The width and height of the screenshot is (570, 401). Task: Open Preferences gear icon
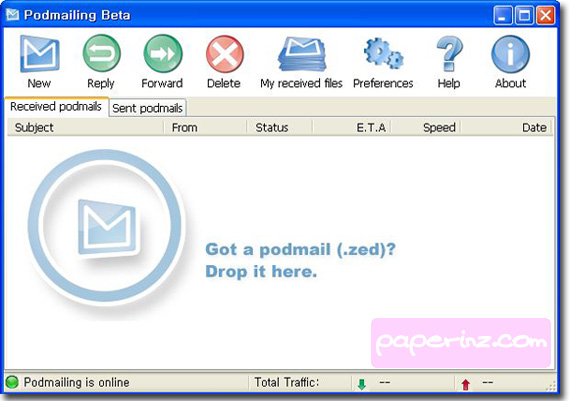pos(383,53)
